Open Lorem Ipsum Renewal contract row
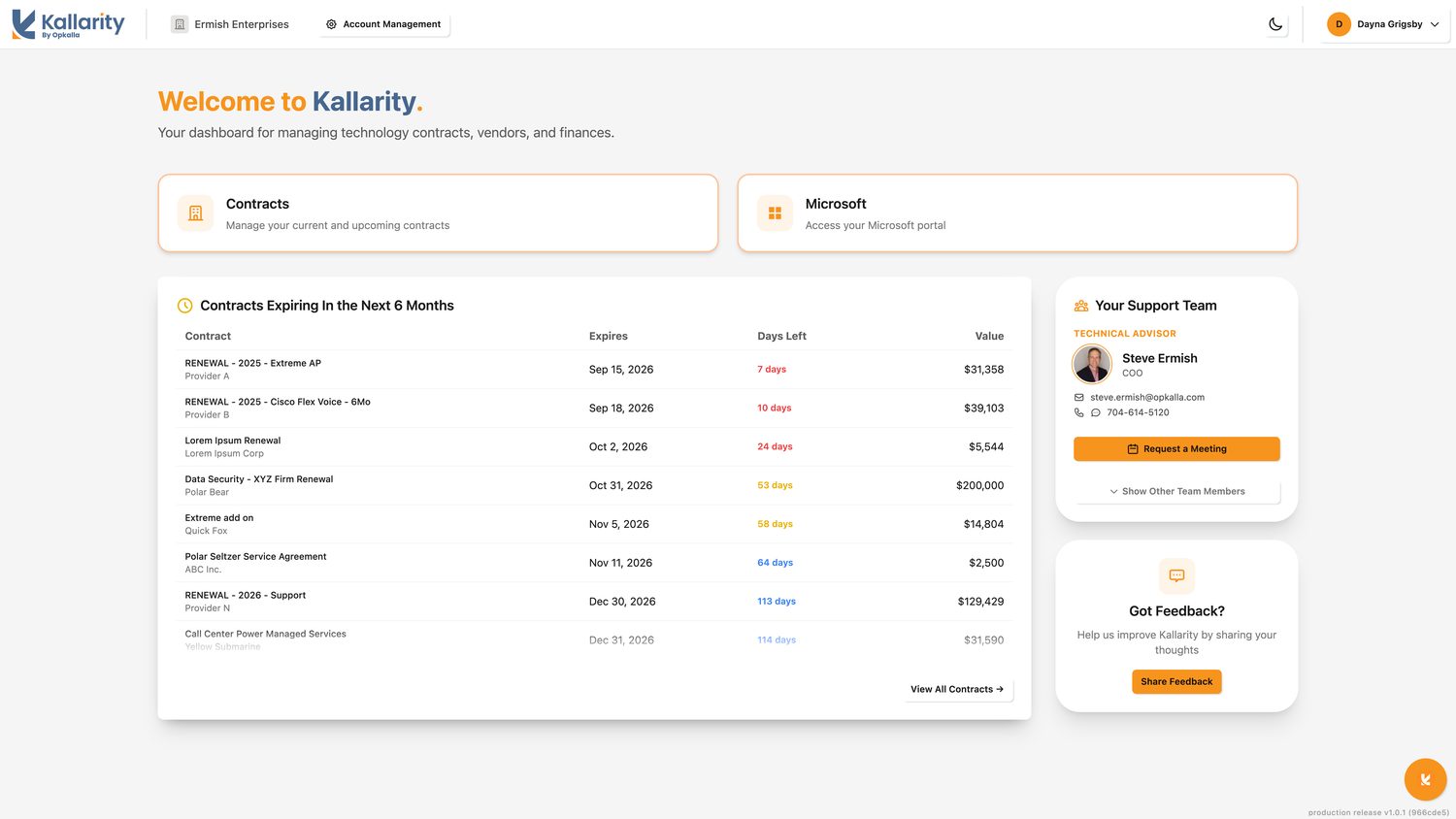The width and height of the screenshot is (1456, 819). point(594,447)
